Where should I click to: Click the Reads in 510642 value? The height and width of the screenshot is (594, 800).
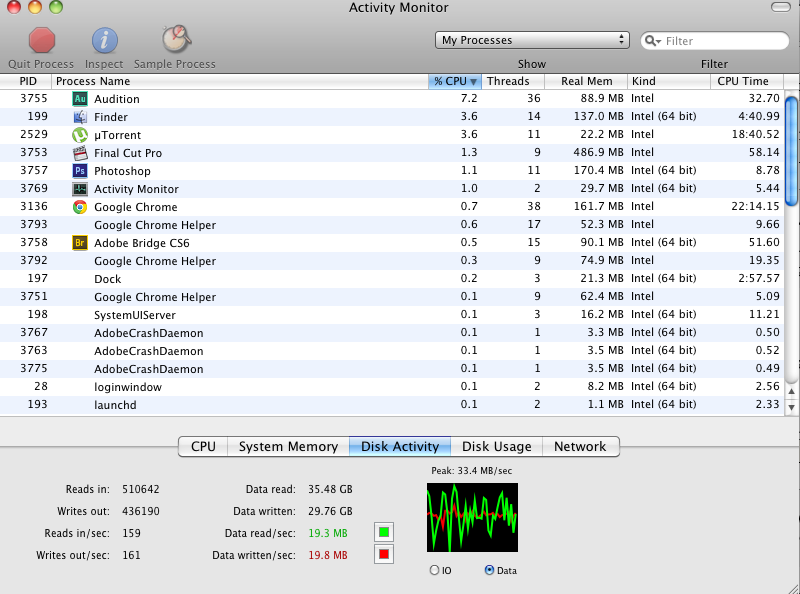(141, 489)
